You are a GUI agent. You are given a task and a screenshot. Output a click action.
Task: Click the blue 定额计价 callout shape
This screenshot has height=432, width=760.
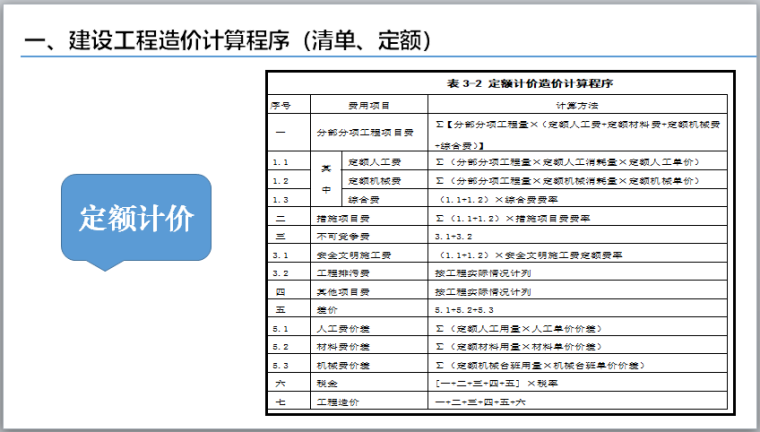(135, 219)
